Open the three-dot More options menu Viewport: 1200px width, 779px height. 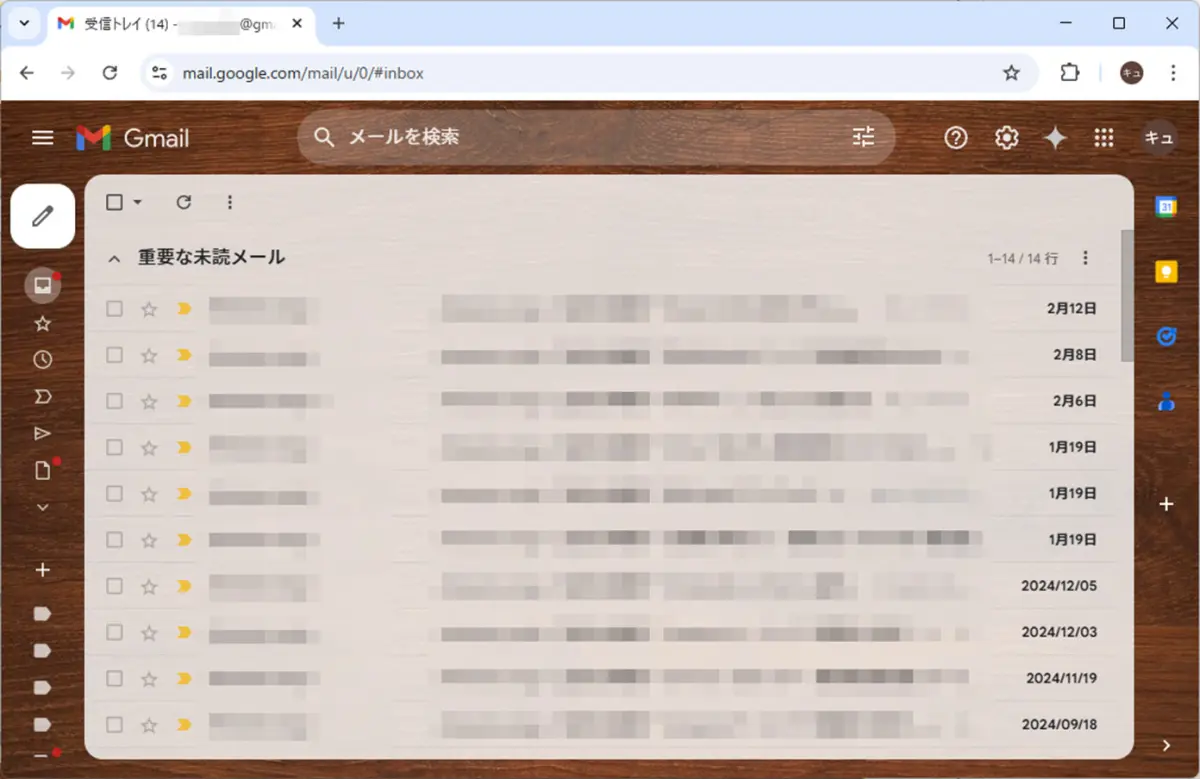pyautogui.click(x=229, y=202)
